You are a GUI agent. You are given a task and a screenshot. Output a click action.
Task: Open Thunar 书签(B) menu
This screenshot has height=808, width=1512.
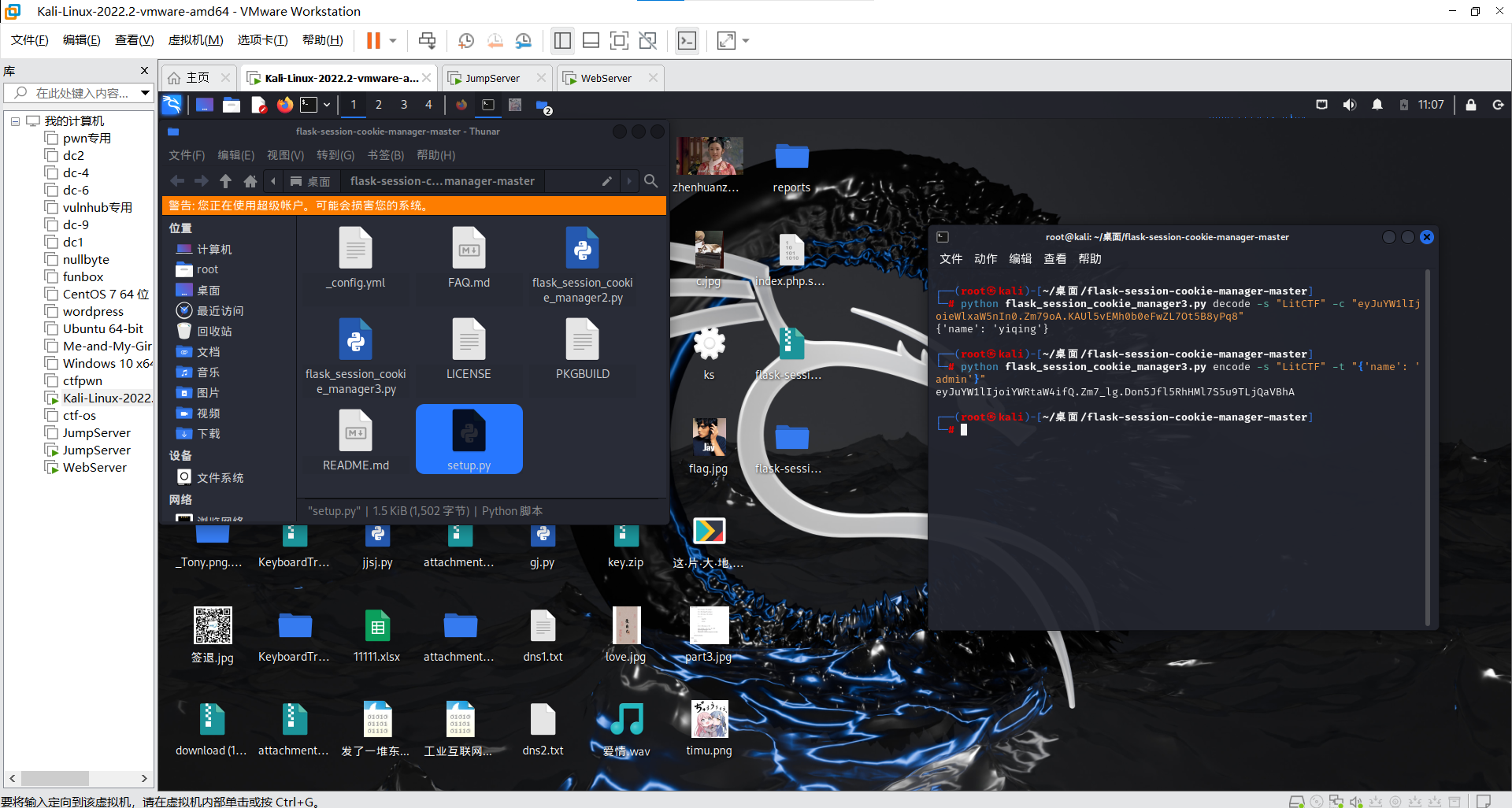coord(386,155)
